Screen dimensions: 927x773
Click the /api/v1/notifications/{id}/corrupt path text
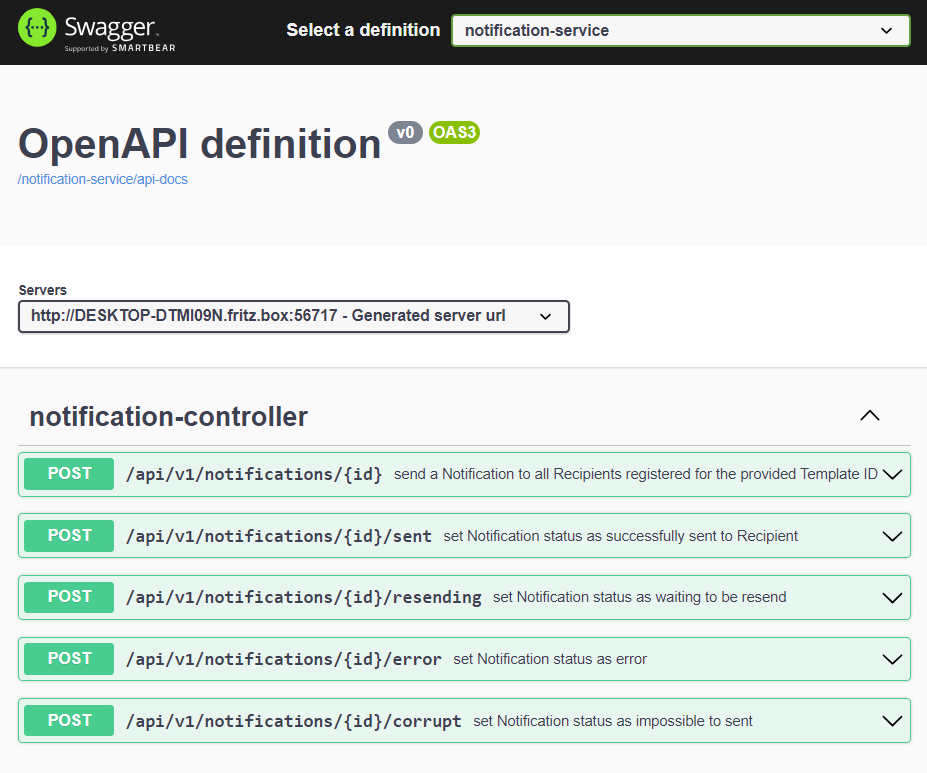tap(293, 721)
